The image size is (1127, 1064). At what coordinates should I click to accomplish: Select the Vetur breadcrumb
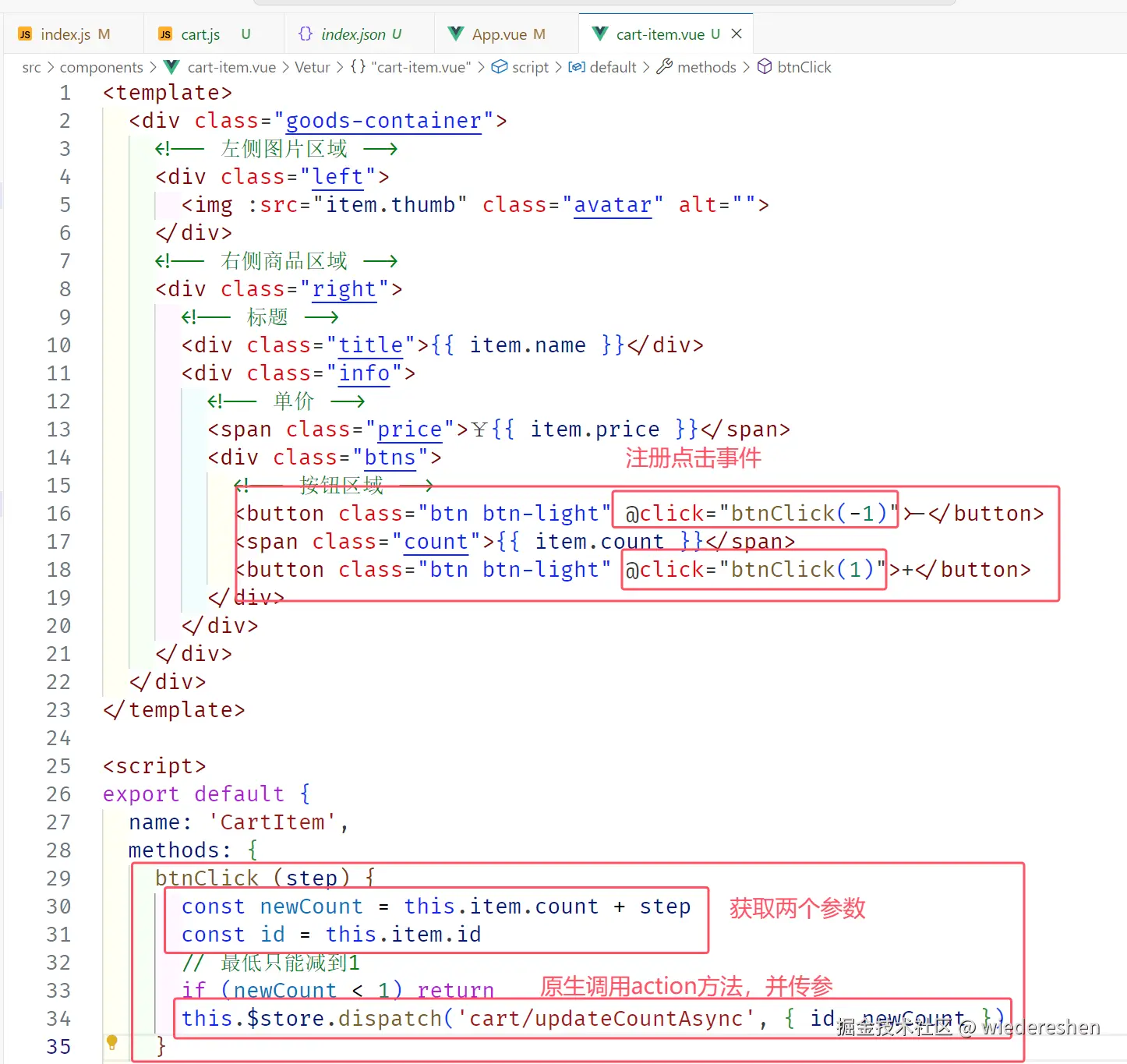point(313,67)
